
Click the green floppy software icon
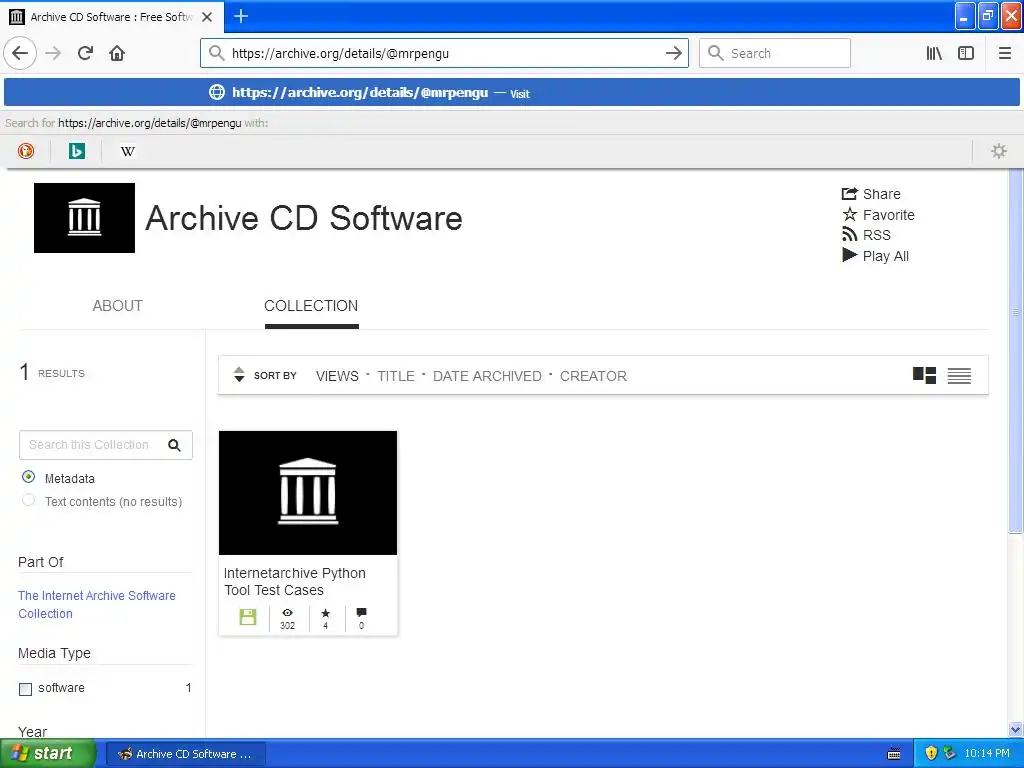248,616
